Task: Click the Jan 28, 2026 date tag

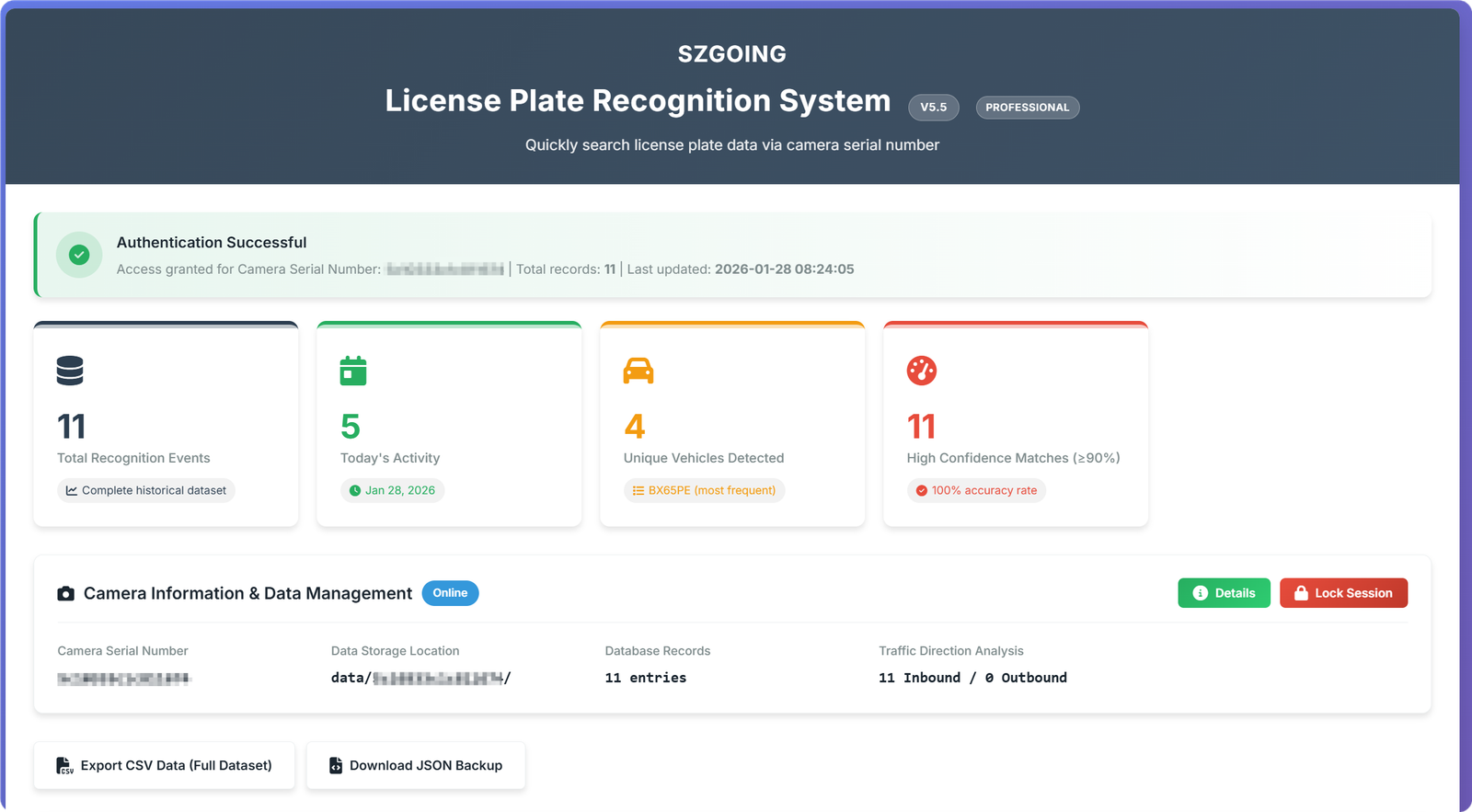Action: pos(392,490)
